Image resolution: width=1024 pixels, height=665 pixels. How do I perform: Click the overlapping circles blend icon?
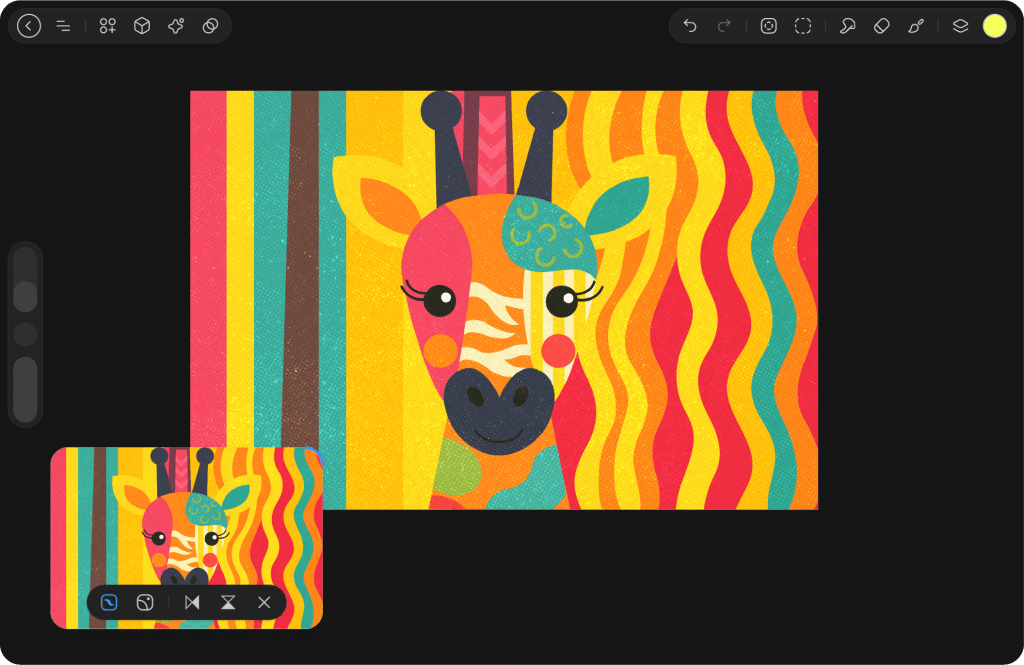point(210,26)
